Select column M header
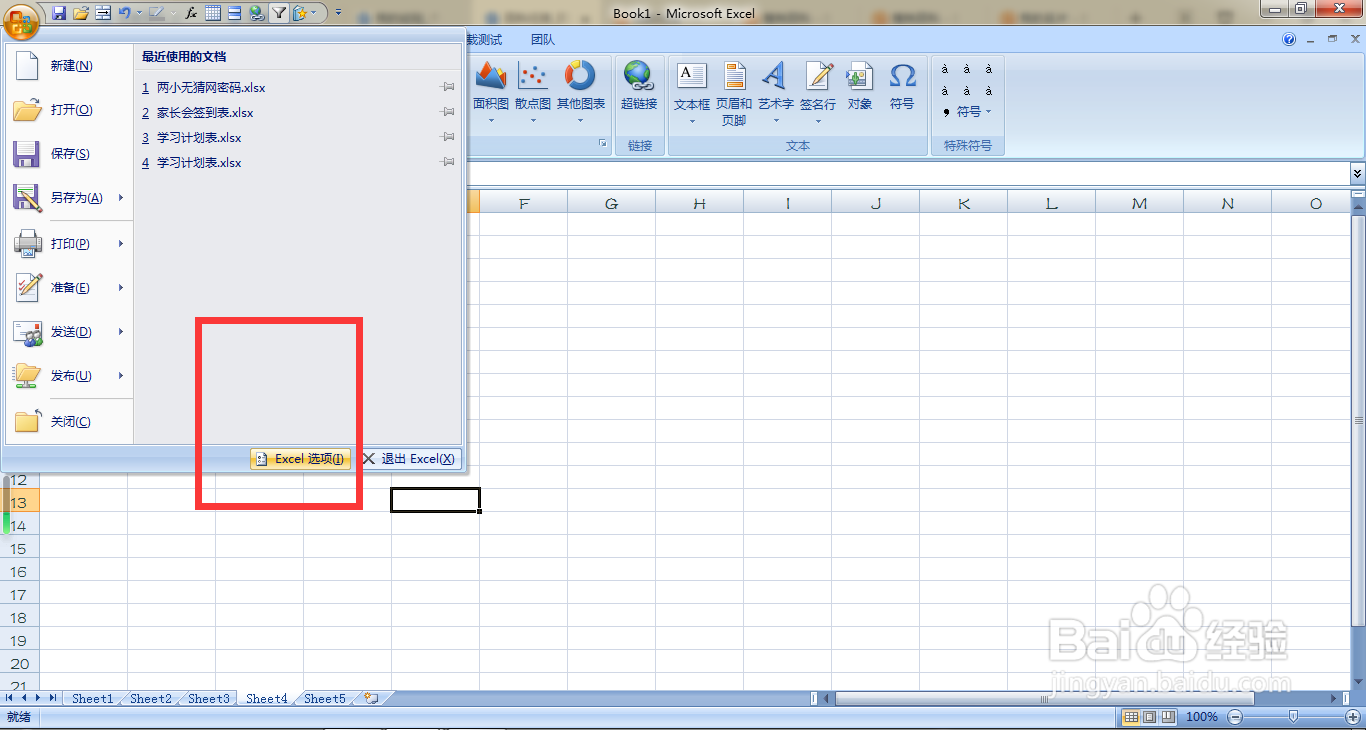1366x730 pixels. click(x=1140, y=203)
